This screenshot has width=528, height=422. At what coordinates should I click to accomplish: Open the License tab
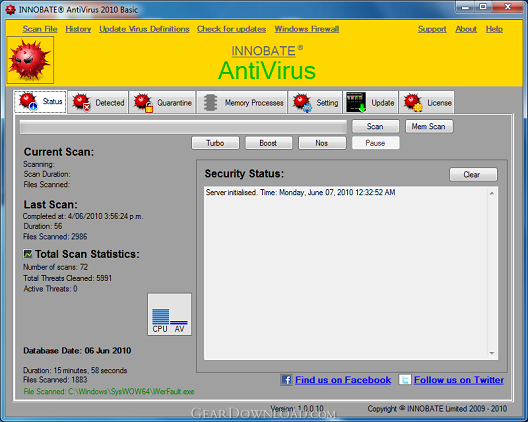tap(427, 102)
